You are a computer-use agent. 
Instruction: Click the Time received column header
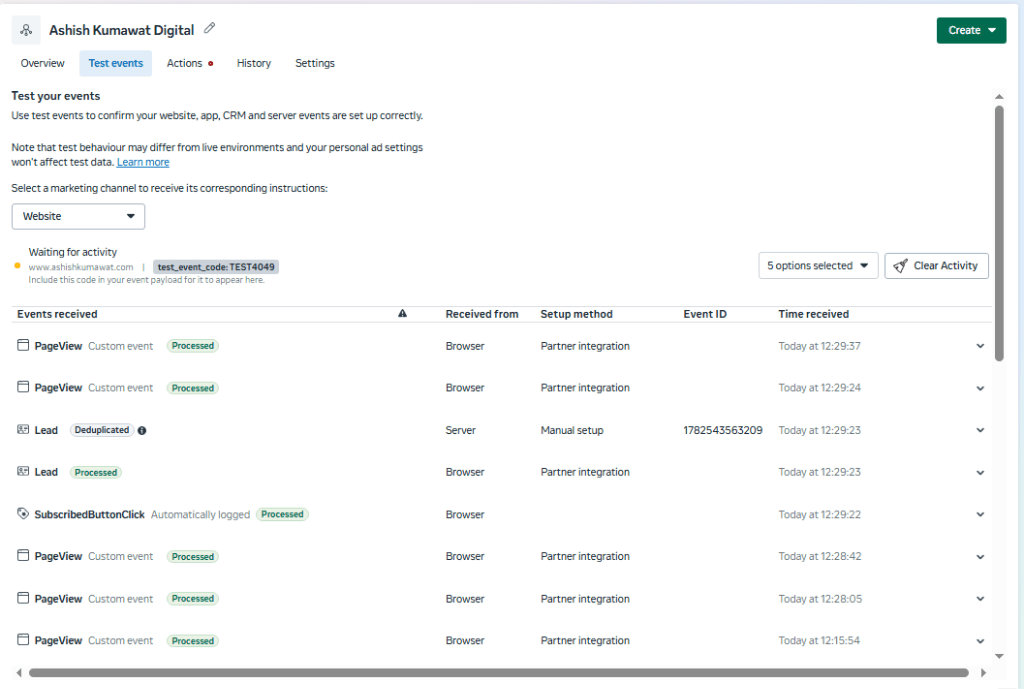(814, 314)
